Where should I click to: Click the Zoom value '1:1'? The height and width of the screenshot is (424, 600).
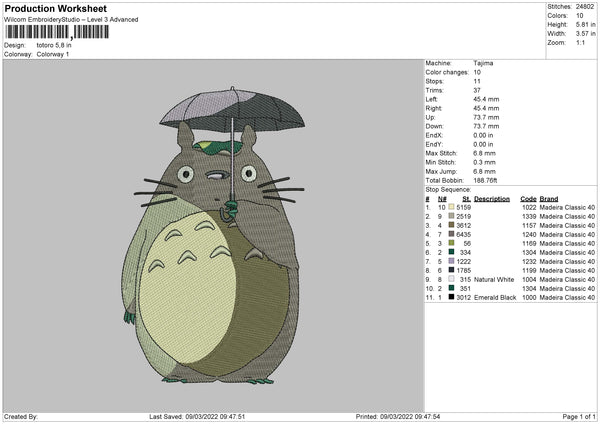pos(580,42)
